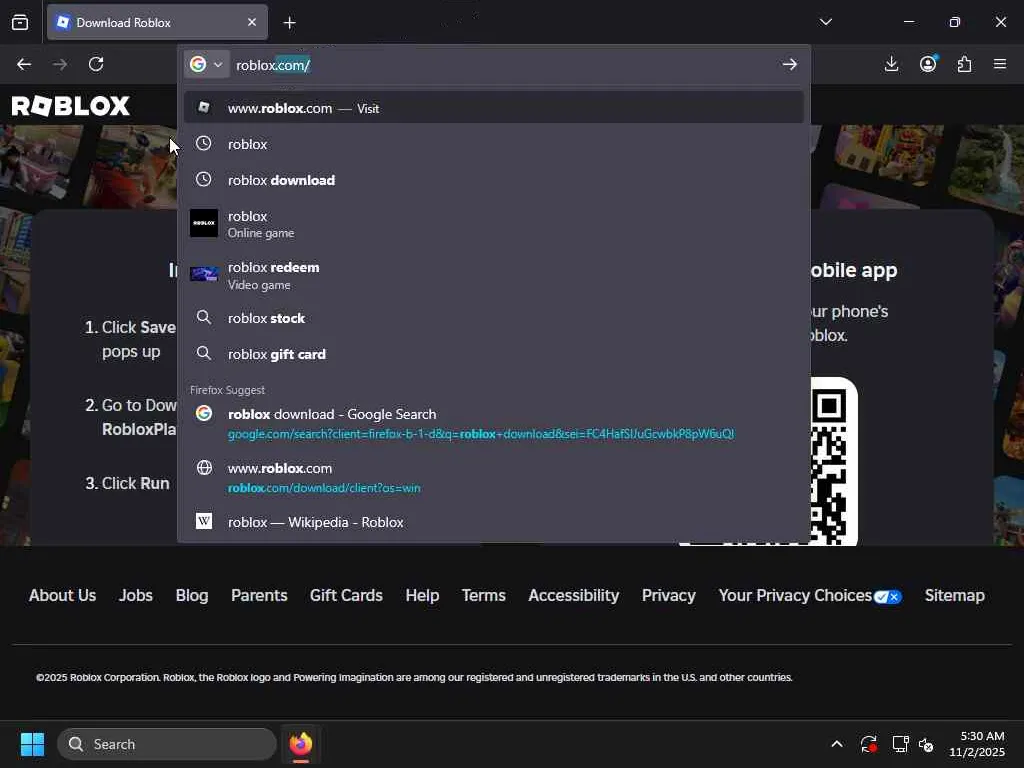The height and width of the screenshot is (768, 1024).
Task: Click the Firefox taskbar icon
Action: click(300, 744)
